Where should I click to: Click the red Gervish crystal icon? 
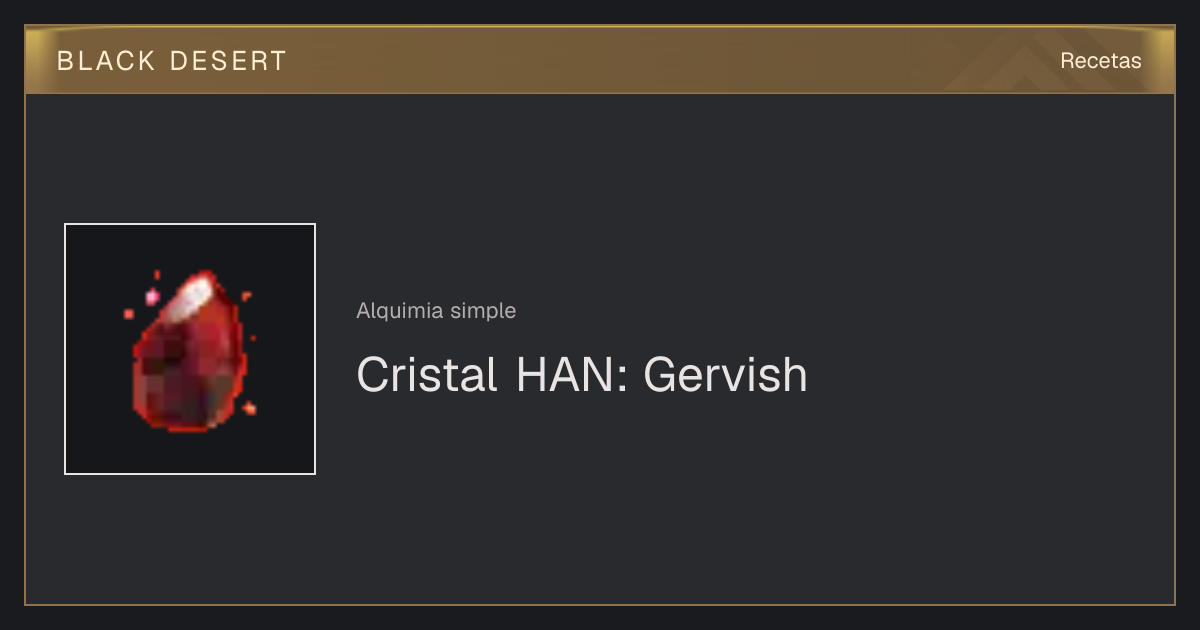click(190, 350)
